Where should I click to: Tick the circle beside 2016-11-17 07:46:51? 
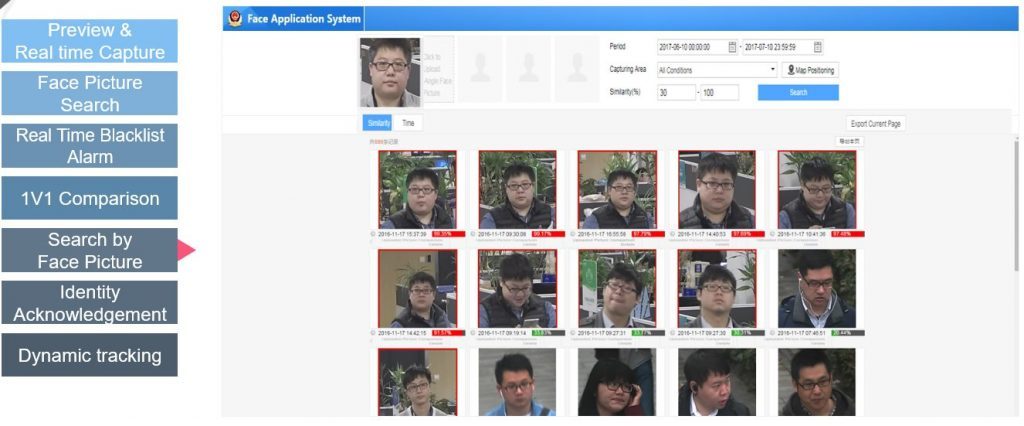point(773,333)
